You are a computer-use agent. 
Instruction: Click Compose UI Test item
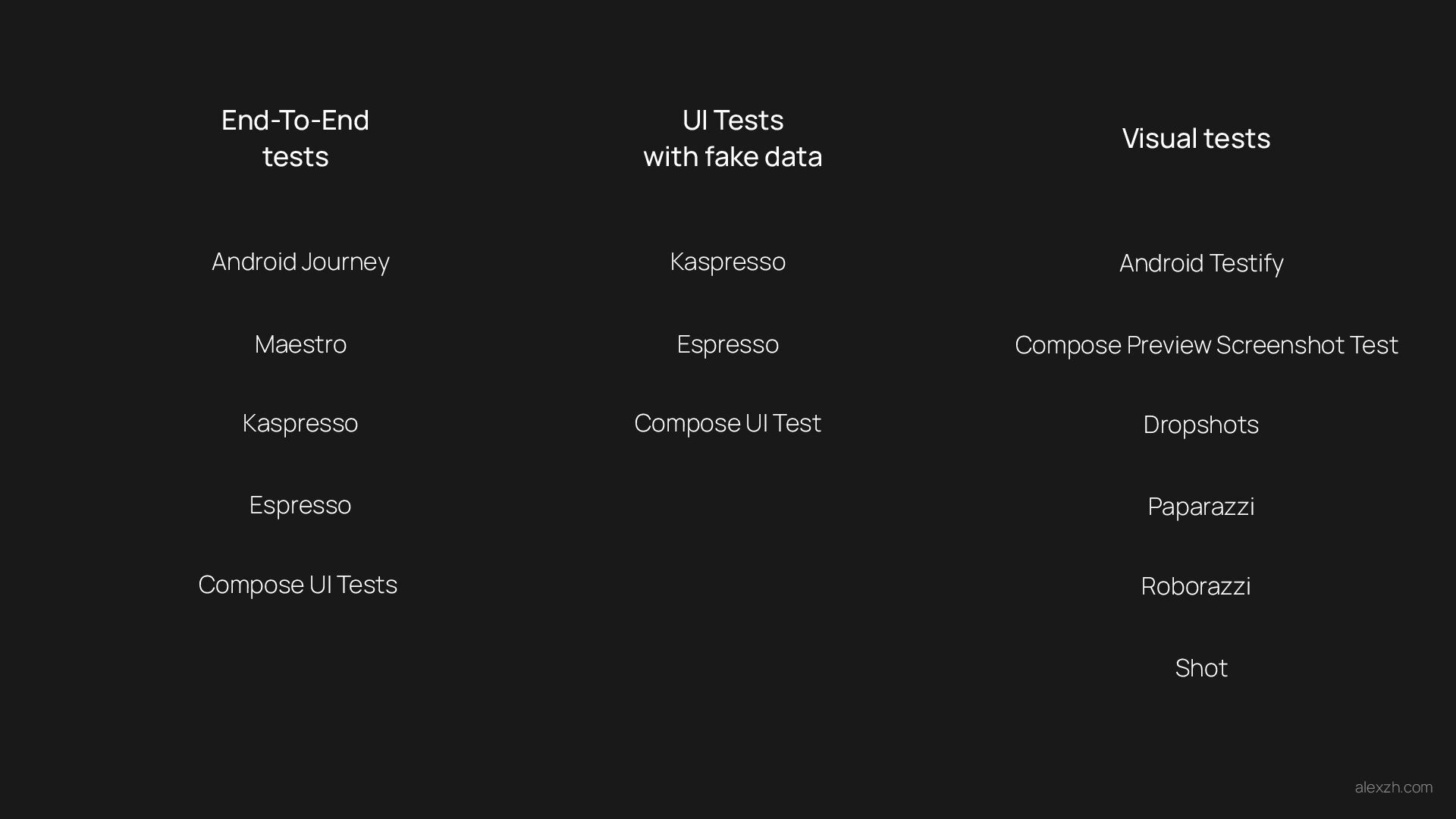coord(728,423)
